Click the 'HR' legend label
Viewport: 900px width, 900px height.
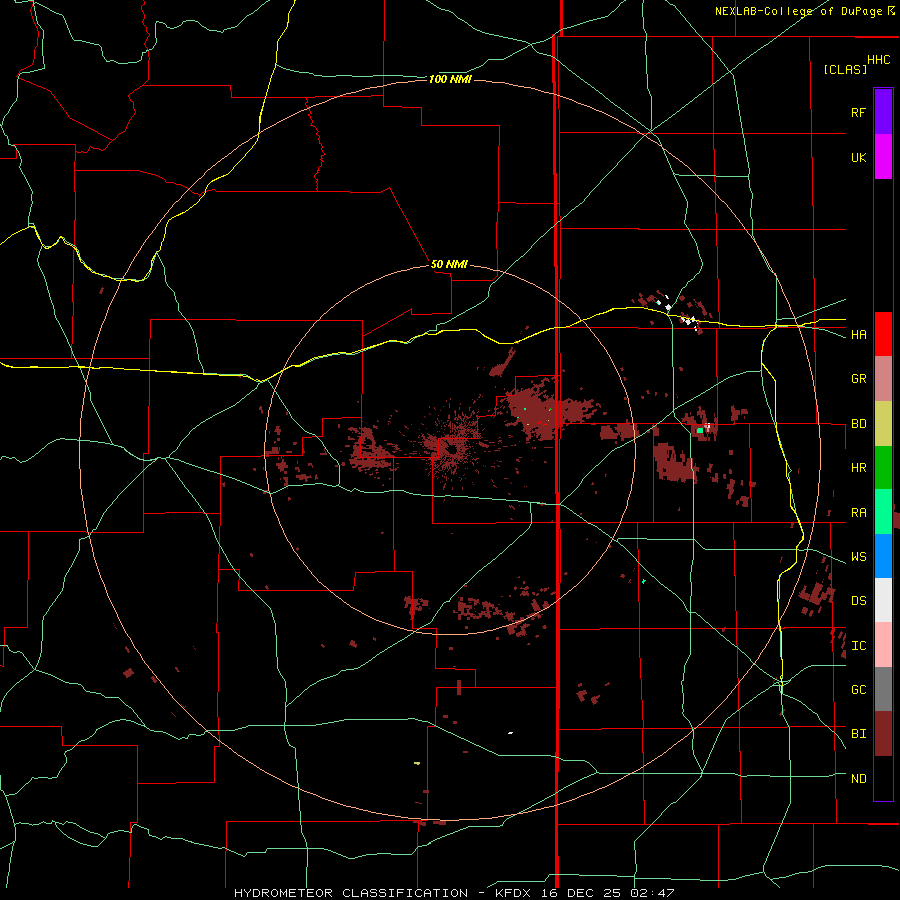point(858,468)
